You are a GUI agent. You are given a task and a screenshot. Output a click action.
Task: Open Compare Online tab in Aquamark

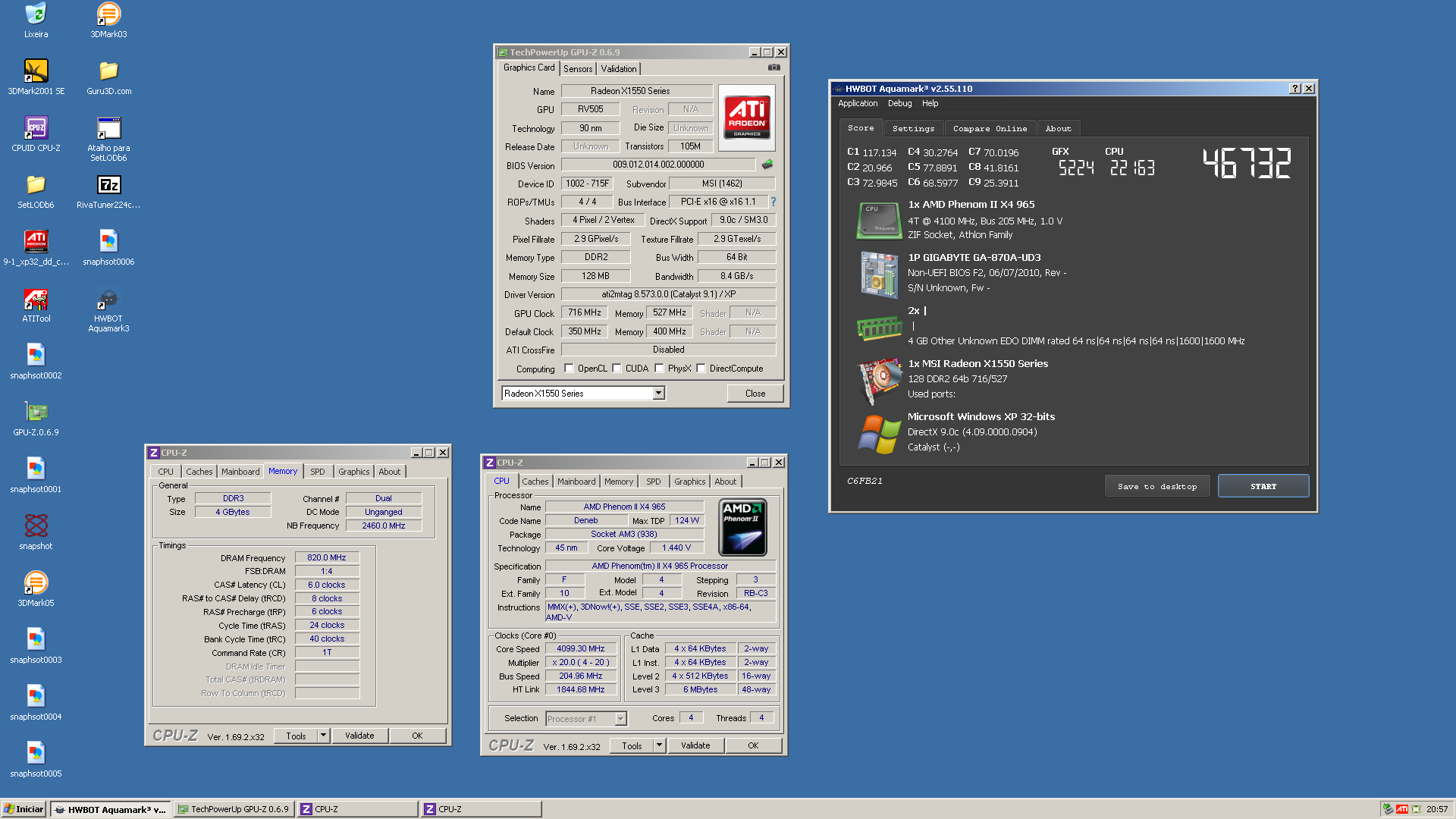pyautogui.click(x=990, y=129)
